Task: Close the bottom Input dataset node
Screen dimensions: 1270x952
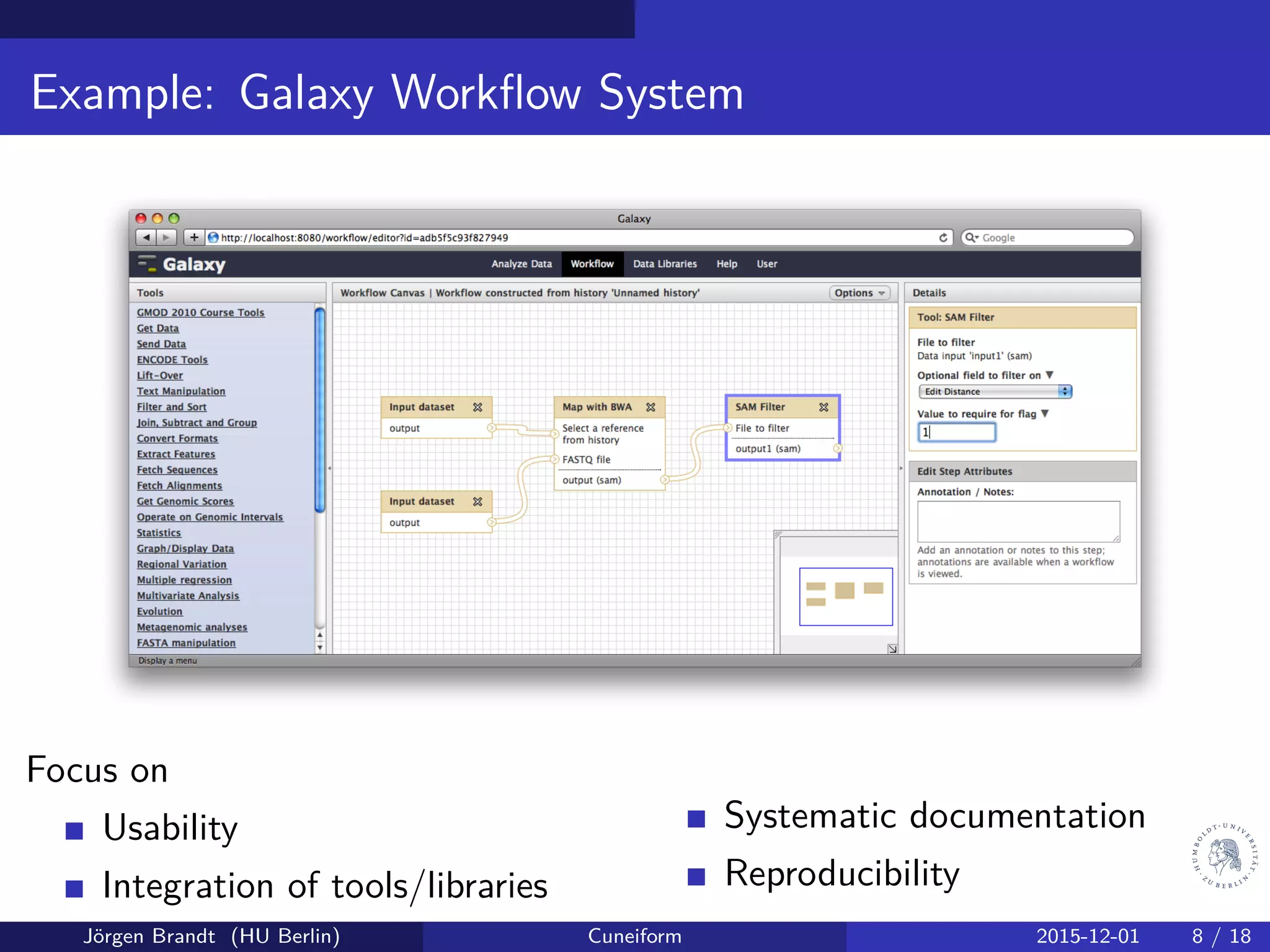Action: 477,501
